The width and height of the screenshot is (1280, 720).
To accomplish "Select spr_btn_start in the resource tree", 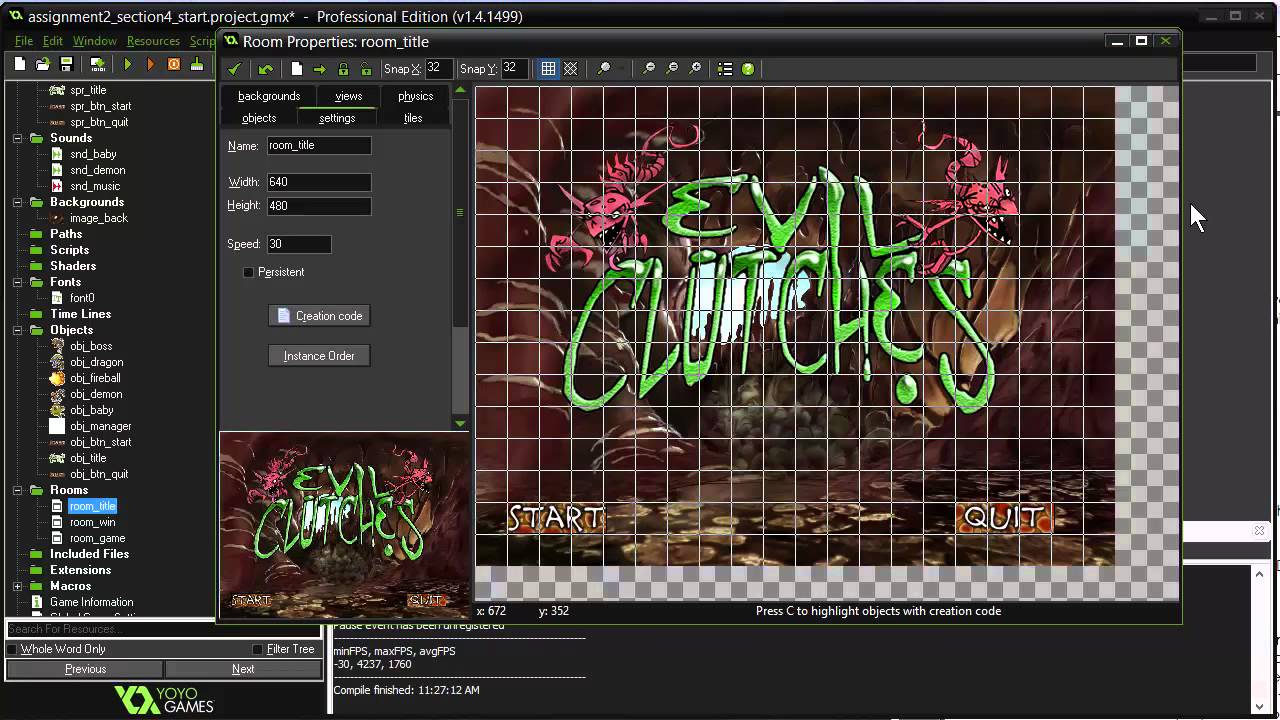I will (101, 106).
